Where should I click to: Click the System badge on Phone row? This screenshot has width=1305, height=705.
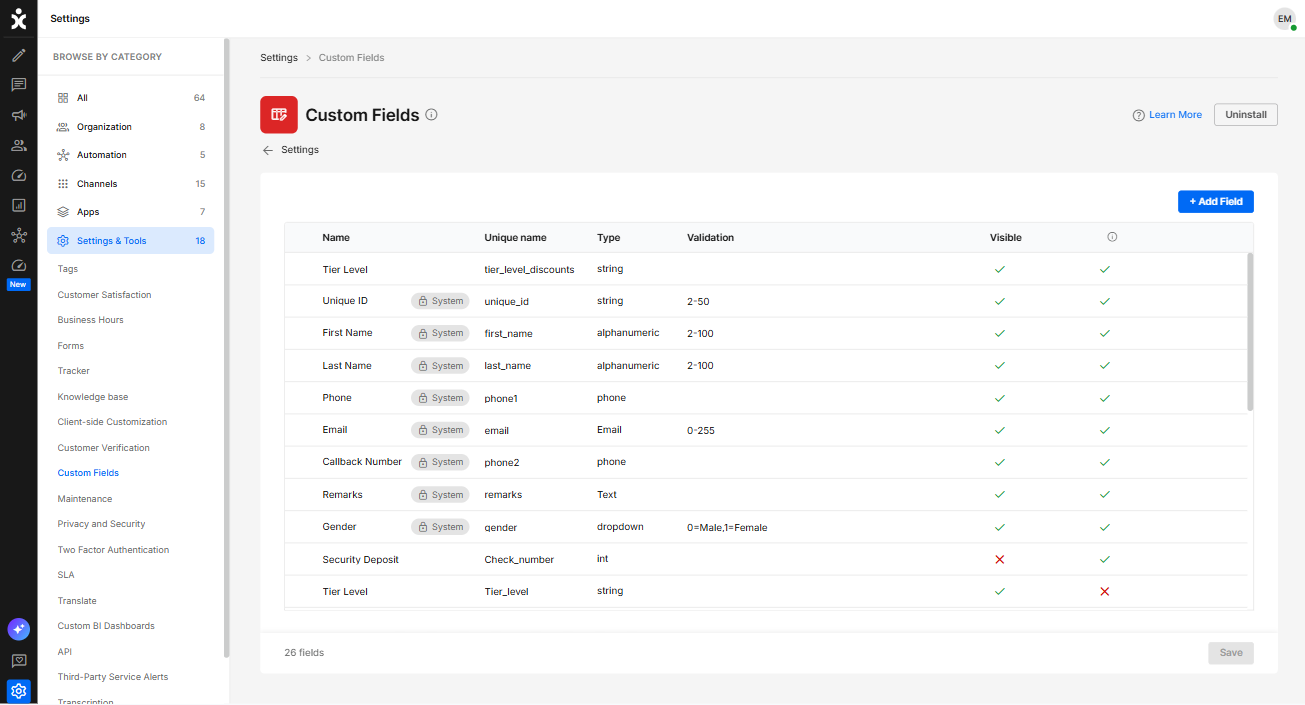(x=440, y=398)
